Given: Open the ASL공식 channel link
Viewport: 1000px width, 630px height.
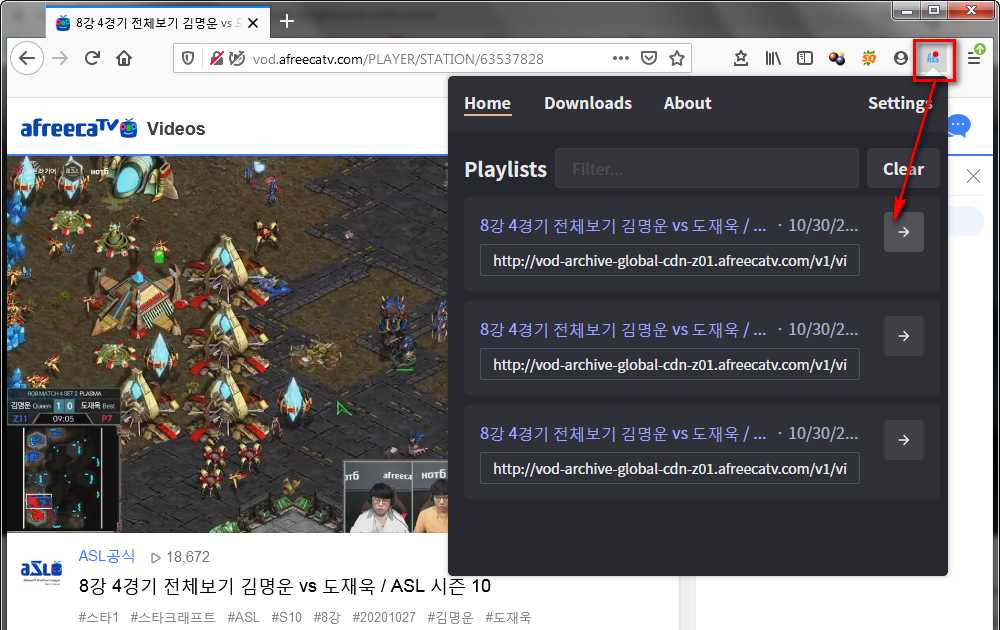Looking at the screenshot, I should pyautogui.click(x=107, y=556).
